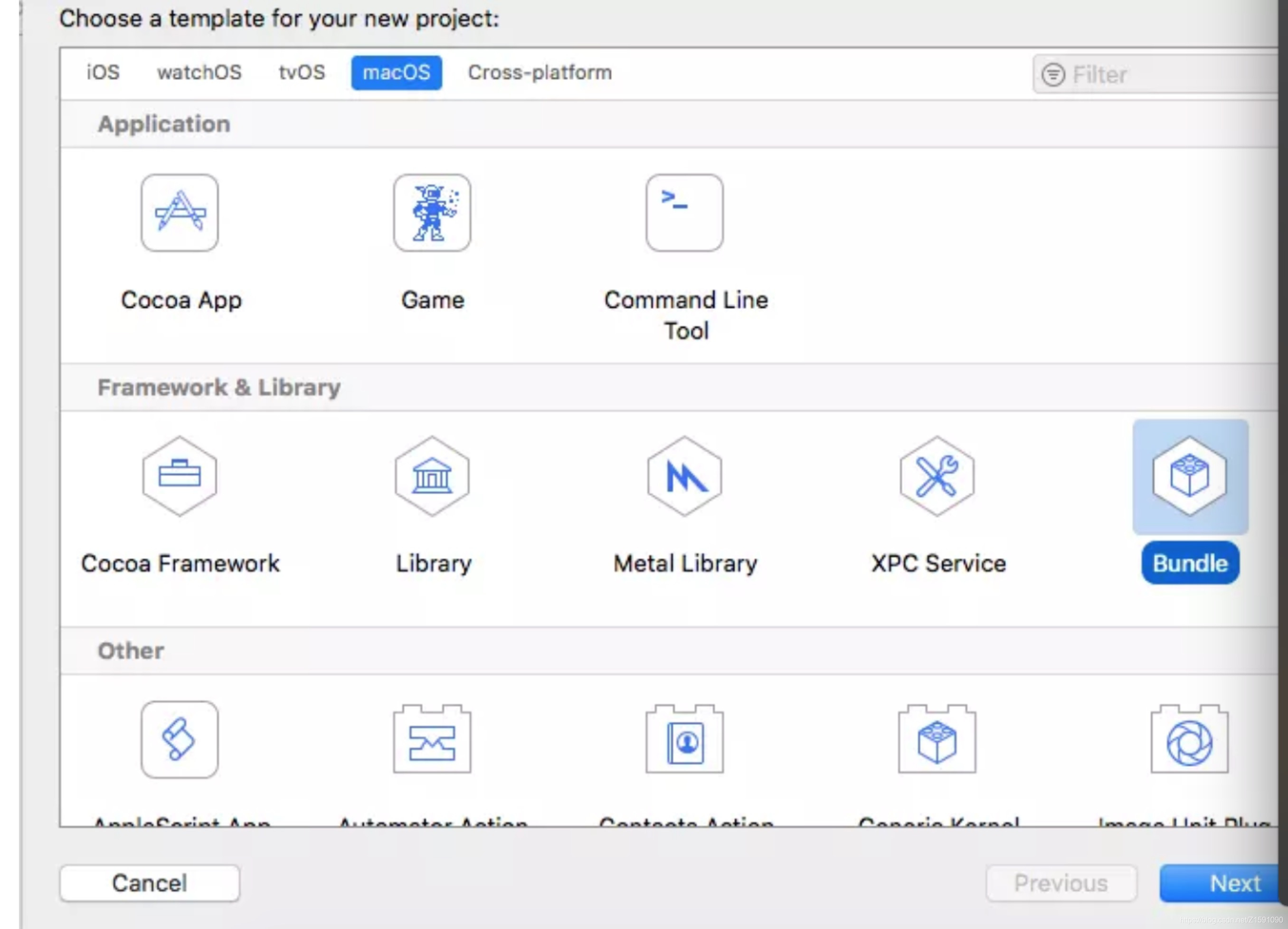The width and height of the screenshot is (1288, 929).
Task: Click the Next button
Action: [1221, 883]
